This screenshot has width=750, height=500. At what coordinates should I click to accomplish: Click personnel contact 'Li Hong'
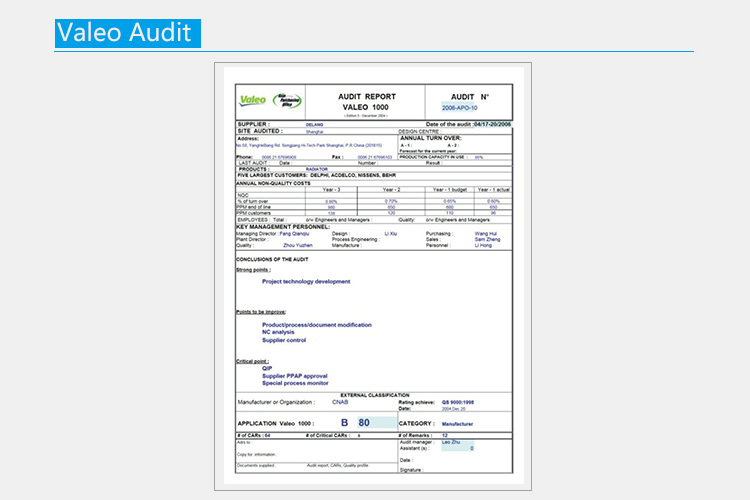click(483, 245)
